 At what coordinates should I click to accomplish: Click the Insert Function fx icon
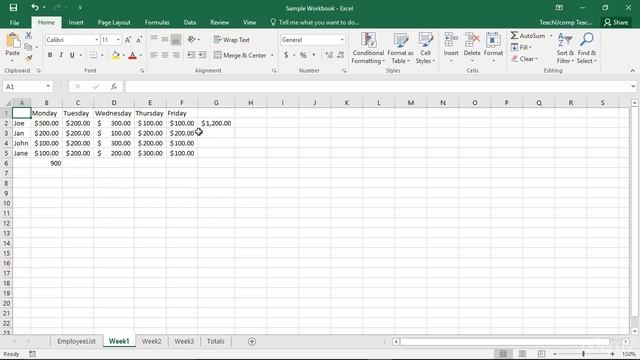[x=114, y=87]
